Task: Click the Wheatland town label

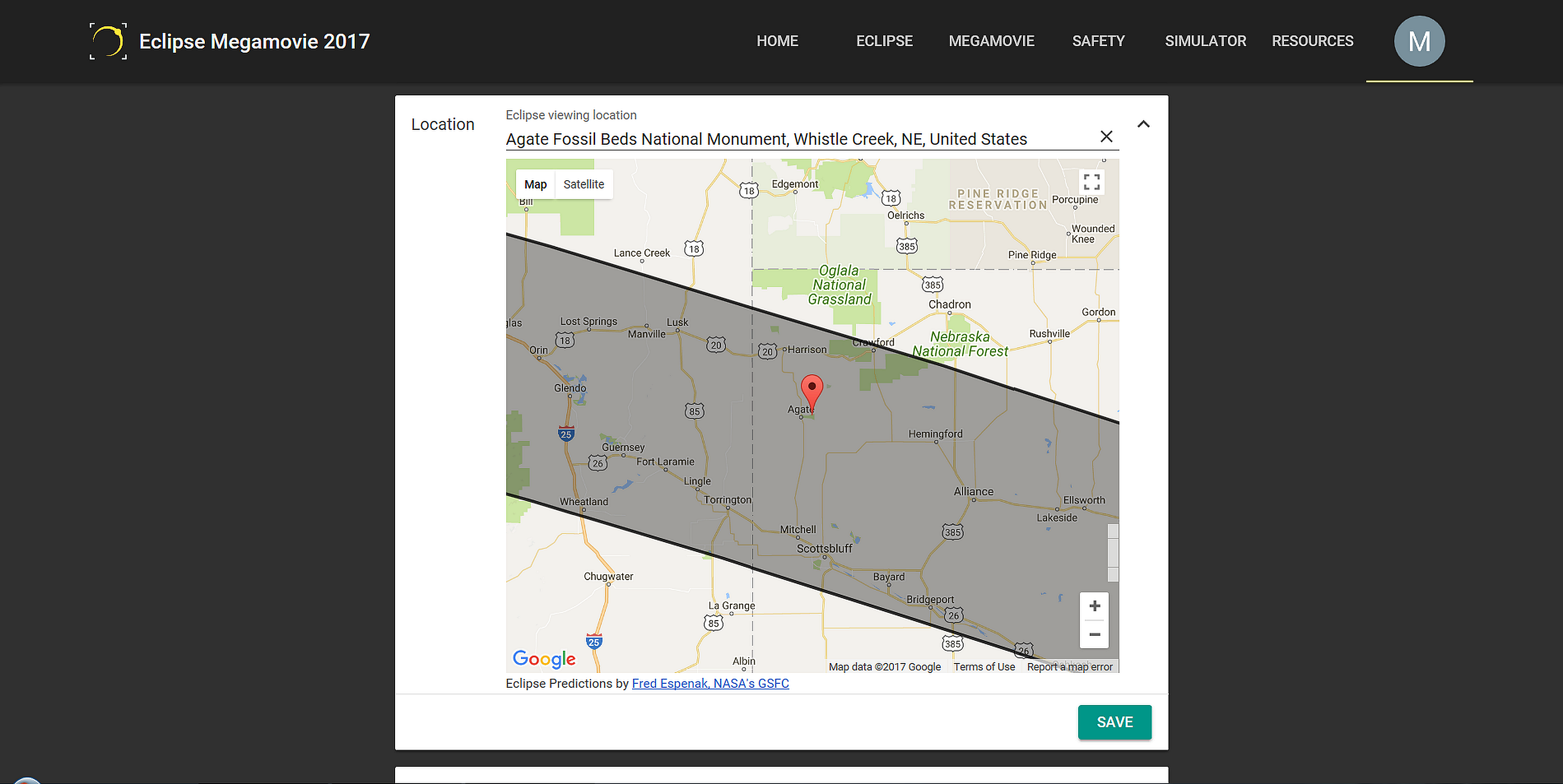Action: (583, 502)
